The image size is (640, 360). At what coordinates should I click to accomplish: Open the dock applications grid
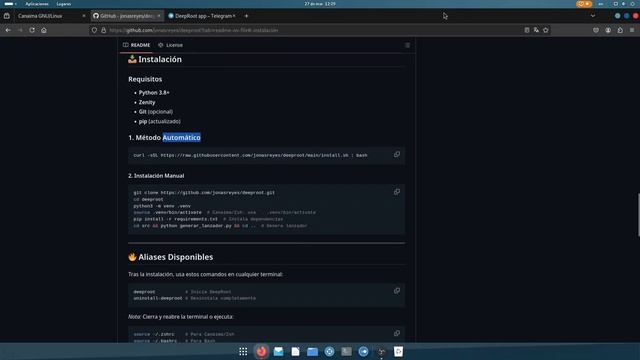243,351
